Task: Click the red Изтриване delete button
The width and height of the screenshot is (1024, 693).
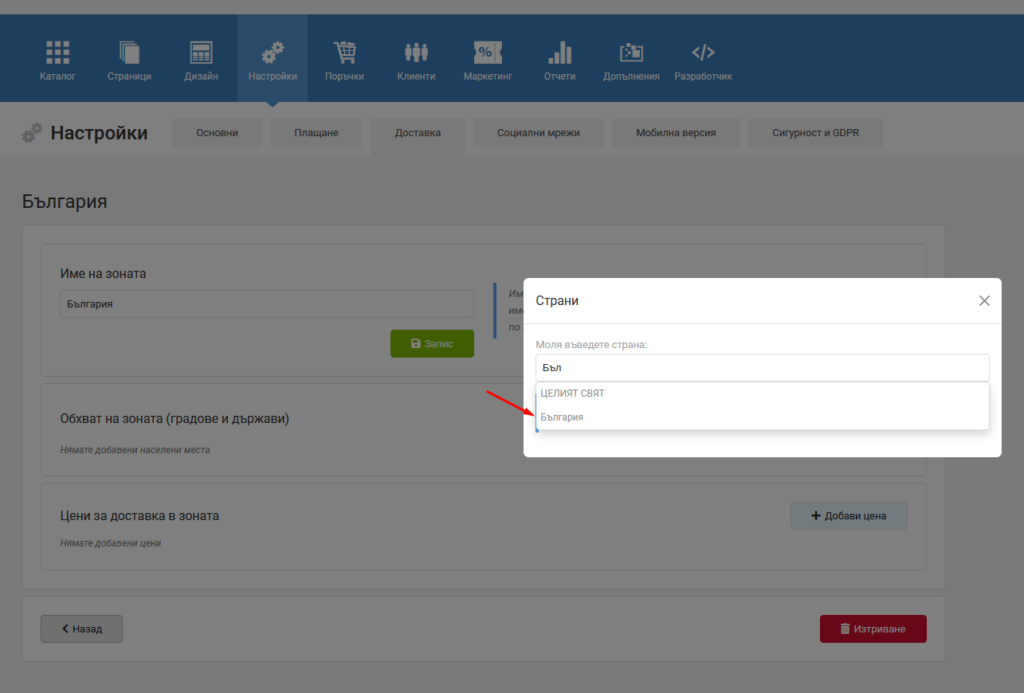Action: coord(873,629)
